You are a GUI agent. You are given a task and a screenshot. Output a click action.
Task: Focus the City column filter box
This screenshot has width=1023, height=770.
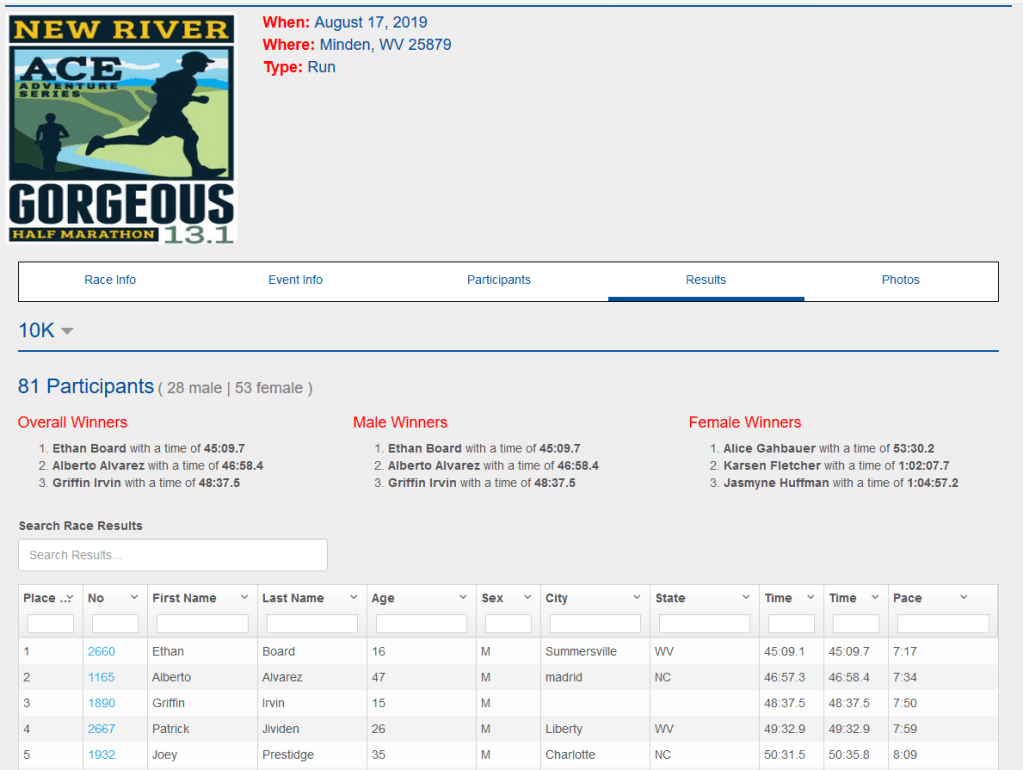595,624
